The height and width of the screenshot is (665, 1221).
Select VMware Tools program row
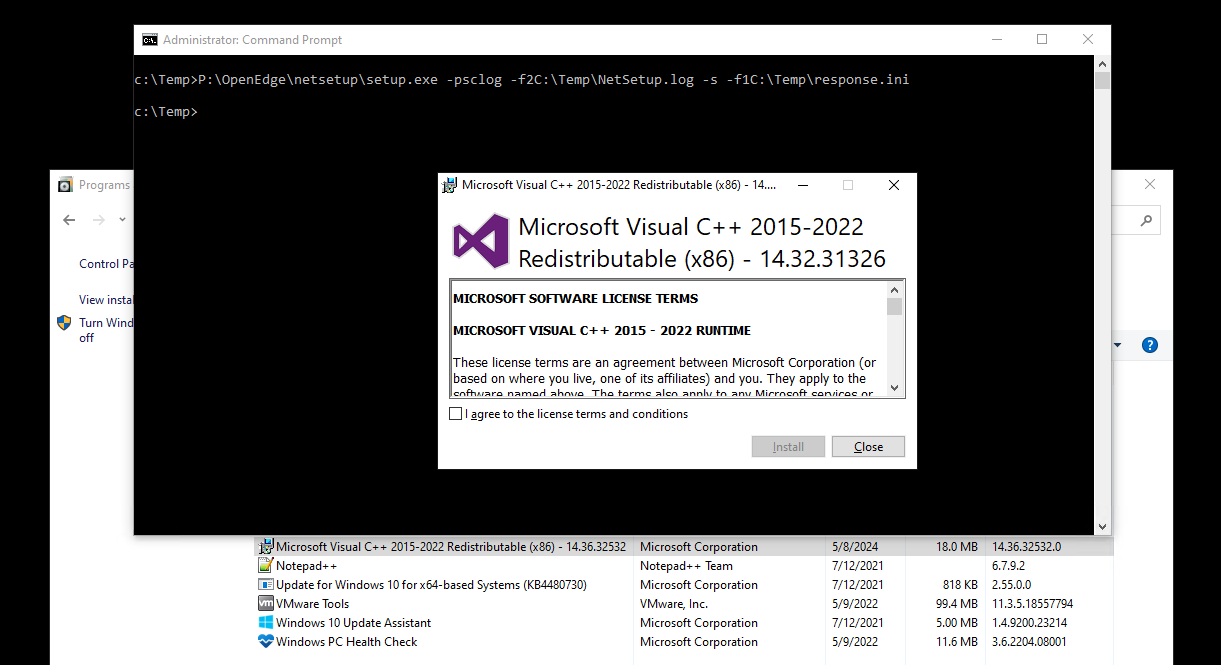click(x=683, y=604)
